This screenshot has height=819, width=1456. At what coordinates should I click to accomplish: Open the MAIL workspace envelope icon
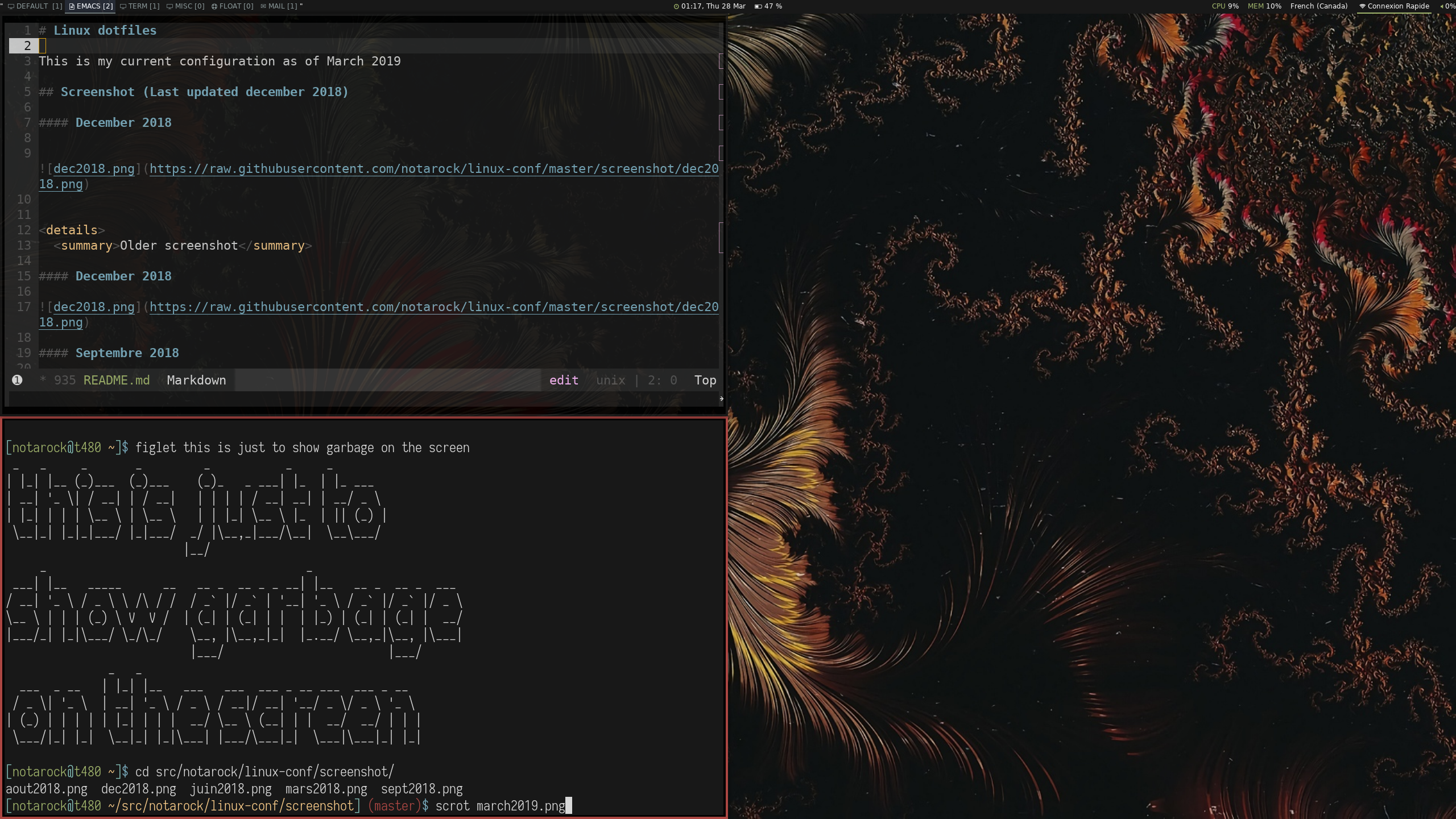coord(263,6)
